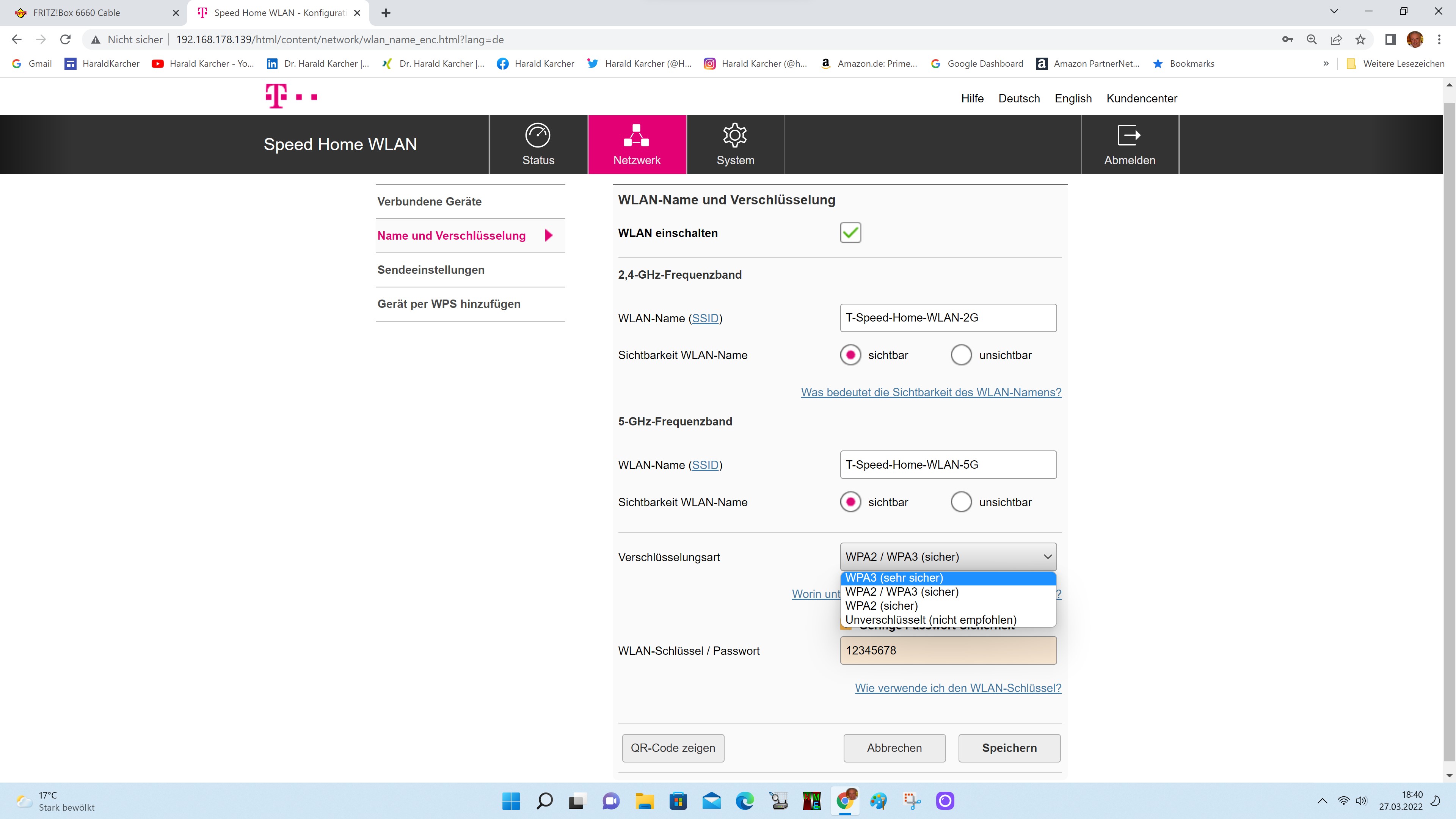
Task: Click the WLAN-Schlüssel password field
Action: point(947,651)
